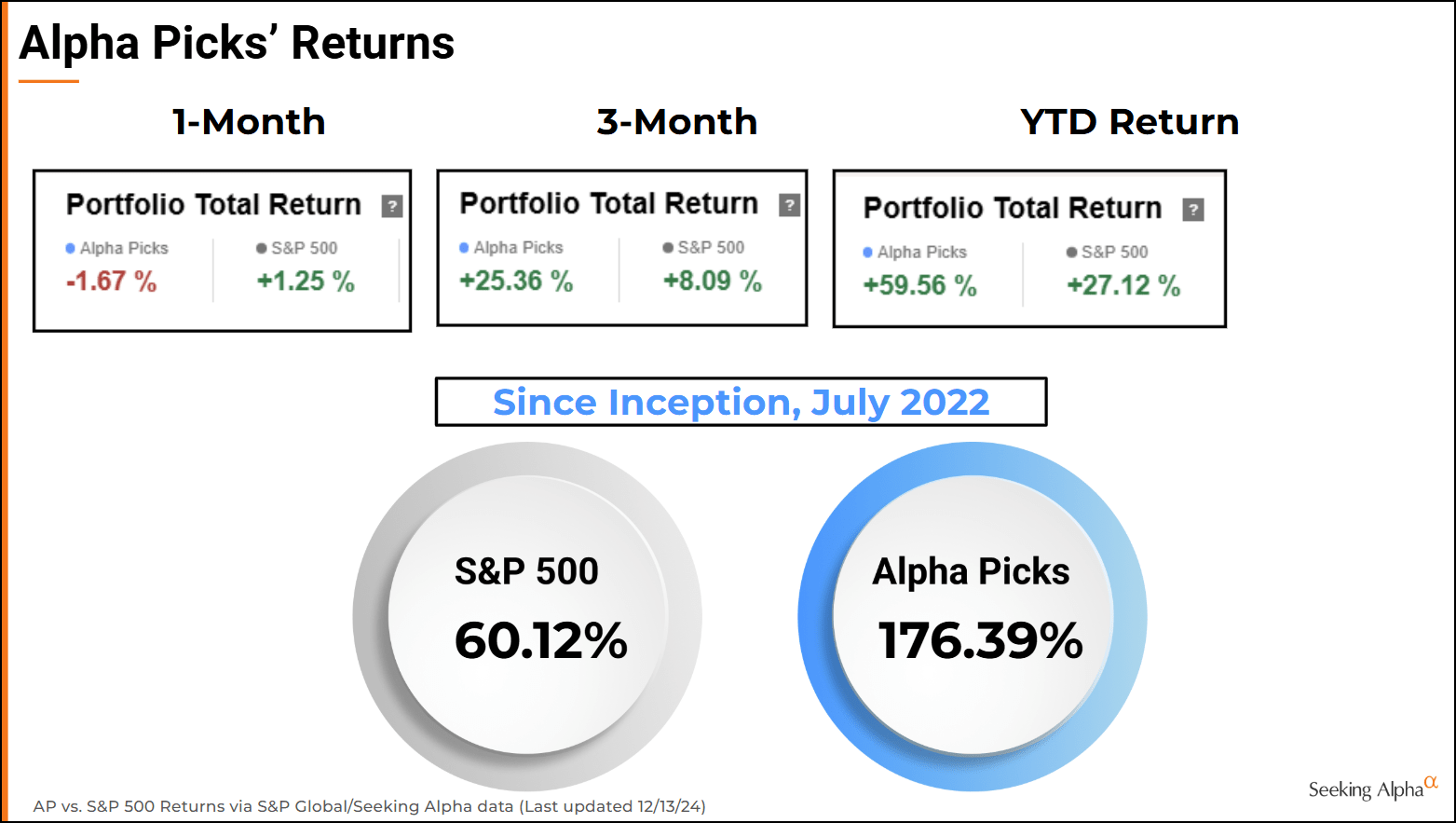Expand the YTD Return panel
The width and height of the screenshot is (1456, 823).
[1028, 249]
